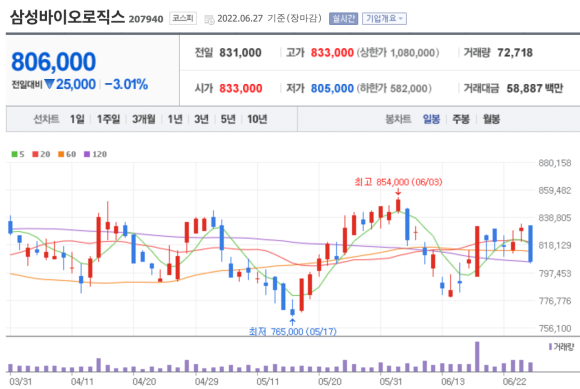Screen dimensions: 580x389
Task: Select the 1일 line chart tab
Action: 77,119
